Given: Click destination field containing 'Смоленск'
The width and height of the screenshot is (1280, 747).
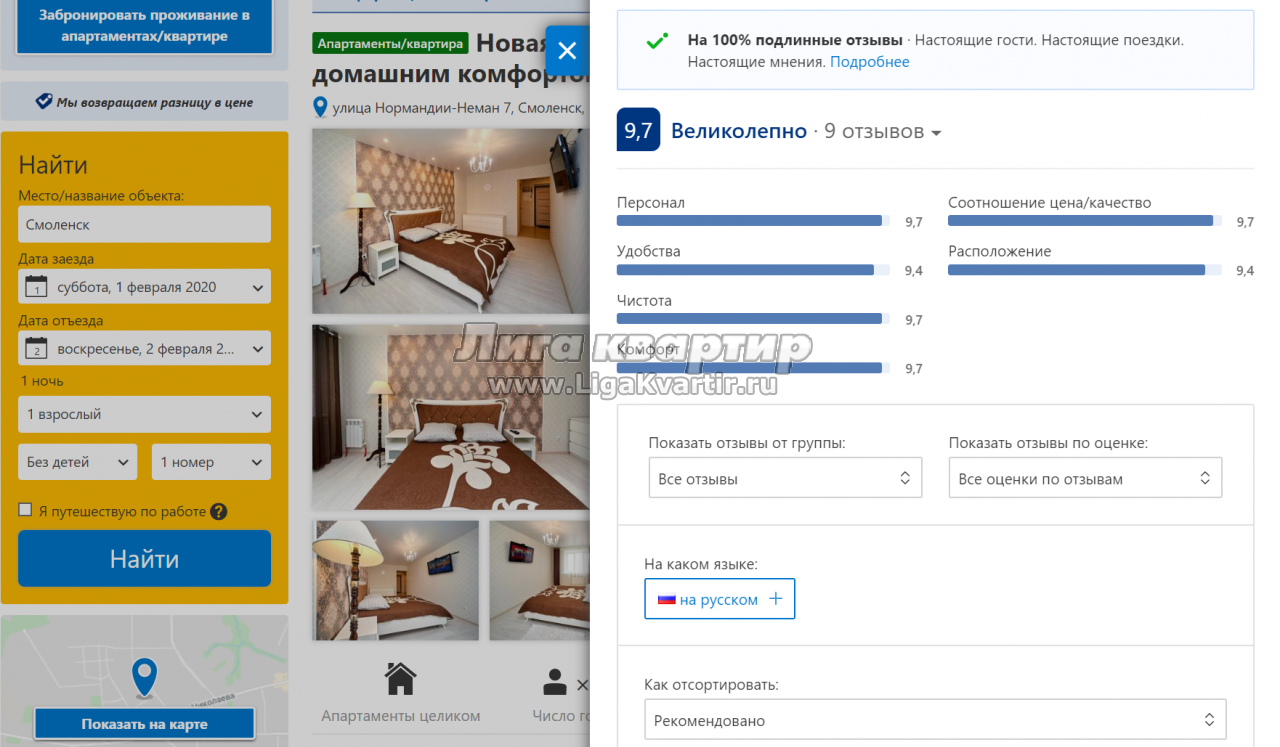Looking at the screenshot, I should 144,225.
